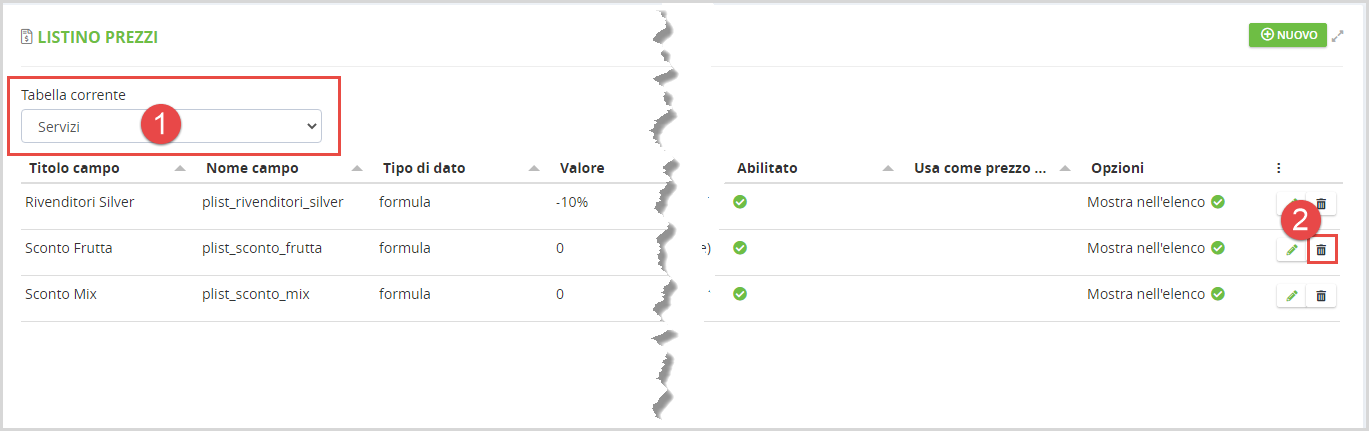Click the green Nuovo button
The height and width of the screenshot is (431, 1369).
[1287, 35]
